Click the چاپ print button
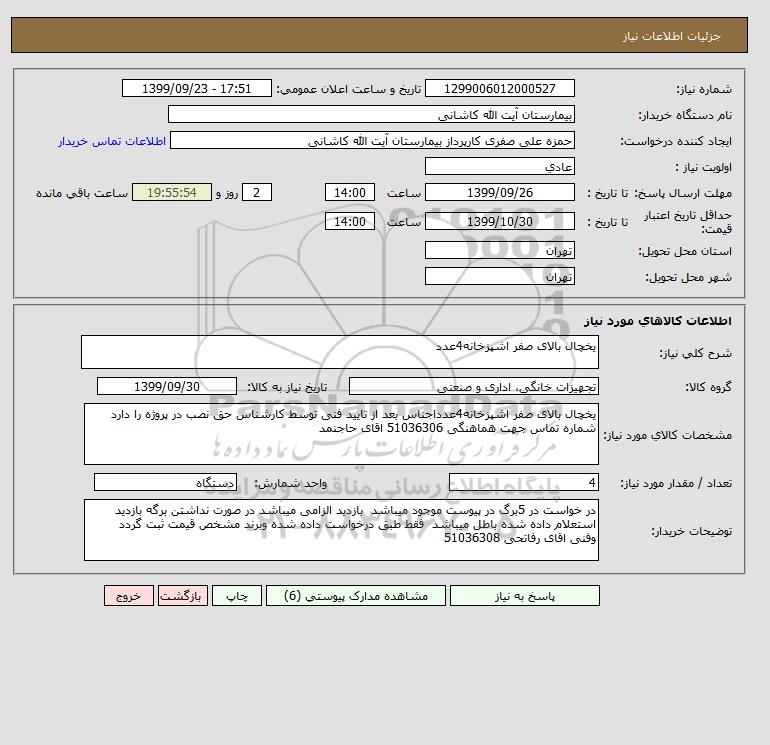Viewport: 770px width, 745px height. (237, 596)
